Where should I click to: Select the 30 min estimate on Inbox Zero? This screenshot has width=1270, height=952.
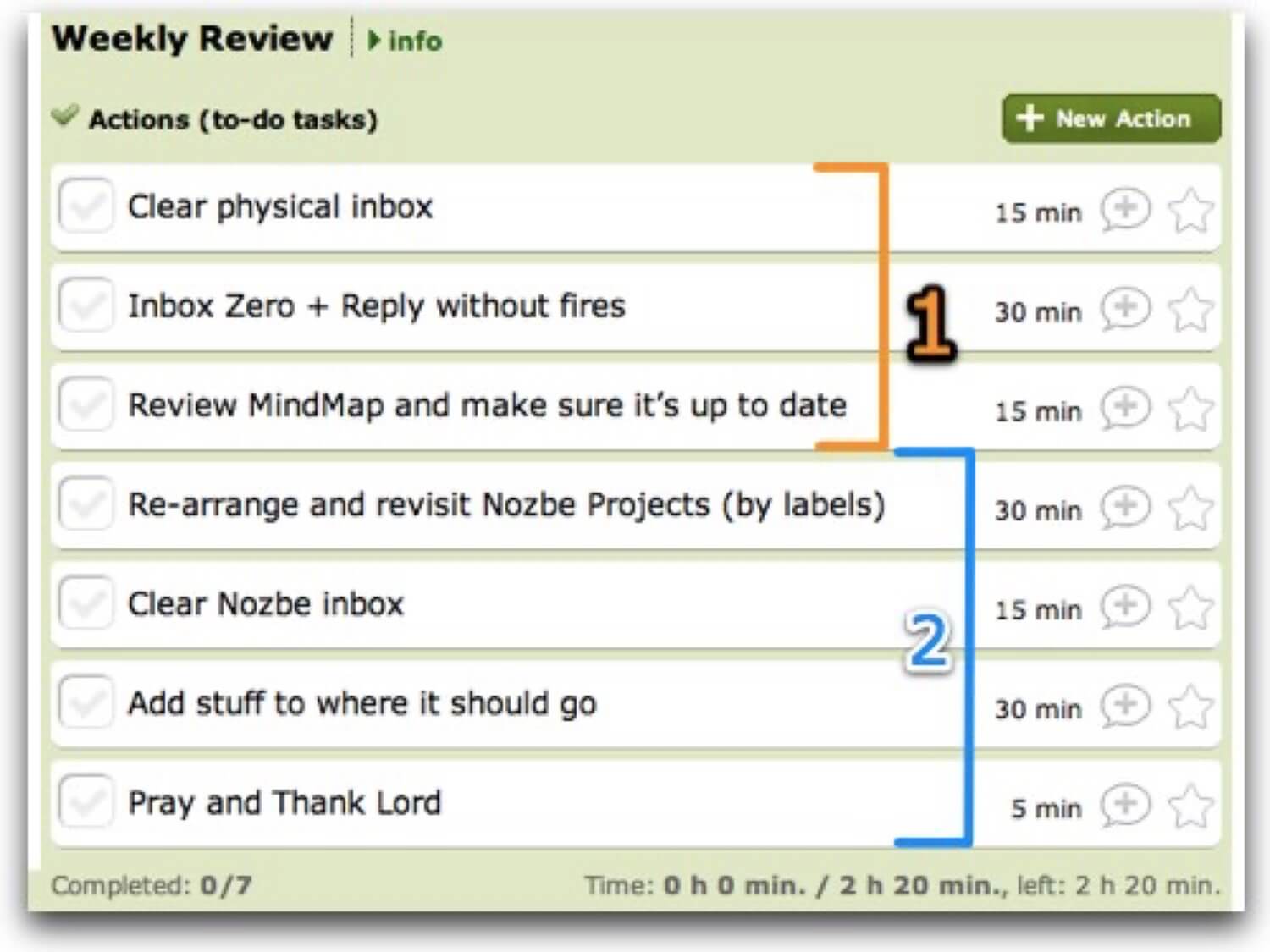coord(1038,311)
